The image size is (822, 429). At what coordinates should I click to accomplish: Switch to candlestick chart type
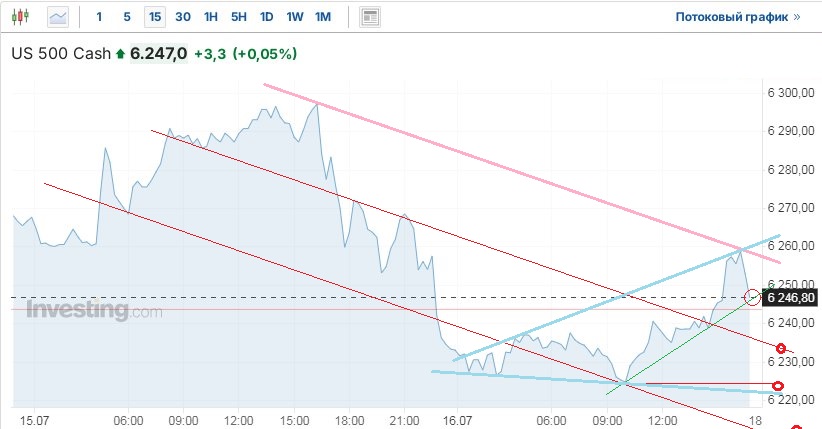click(x=22, y=17)
